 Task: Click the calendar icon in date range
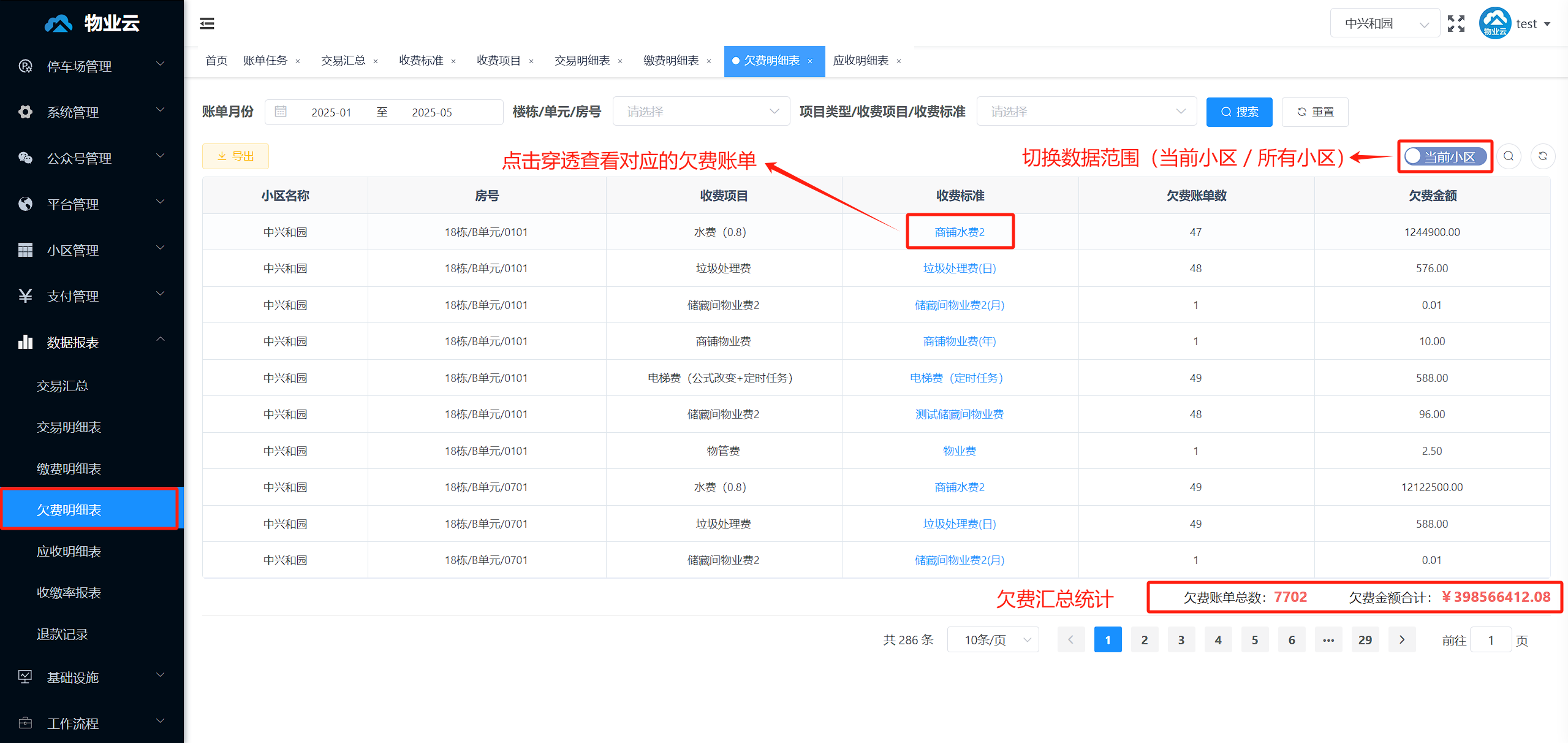[281, 112]
